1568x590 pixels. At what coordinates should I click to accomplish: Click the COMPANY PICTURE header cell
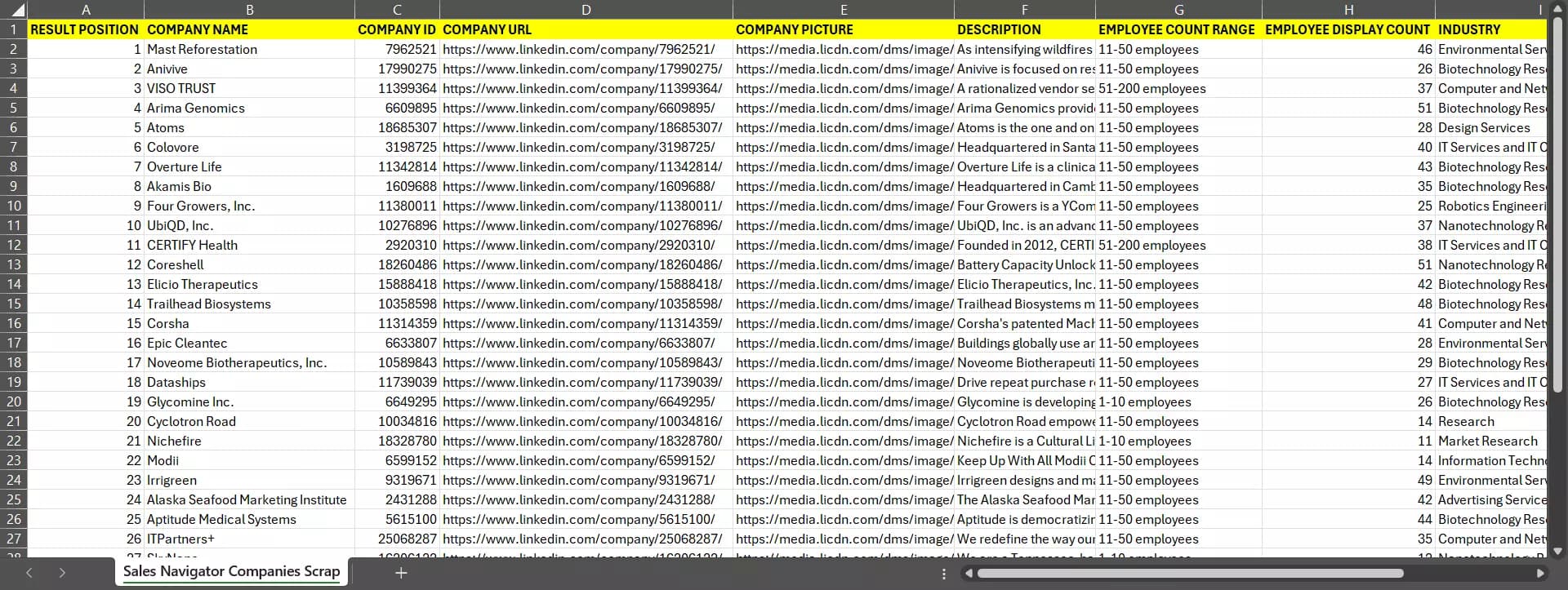(844, 29)
